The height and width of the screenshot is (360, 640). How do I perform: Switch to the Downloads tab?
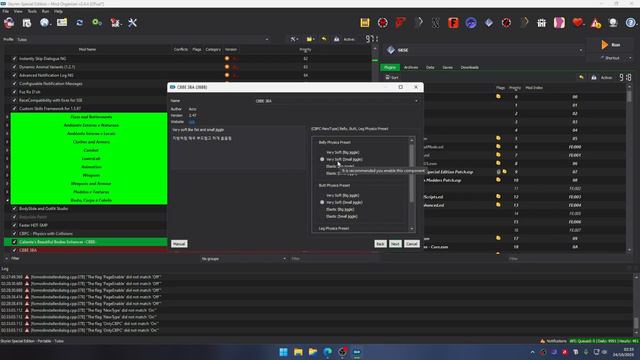(469, 67)
